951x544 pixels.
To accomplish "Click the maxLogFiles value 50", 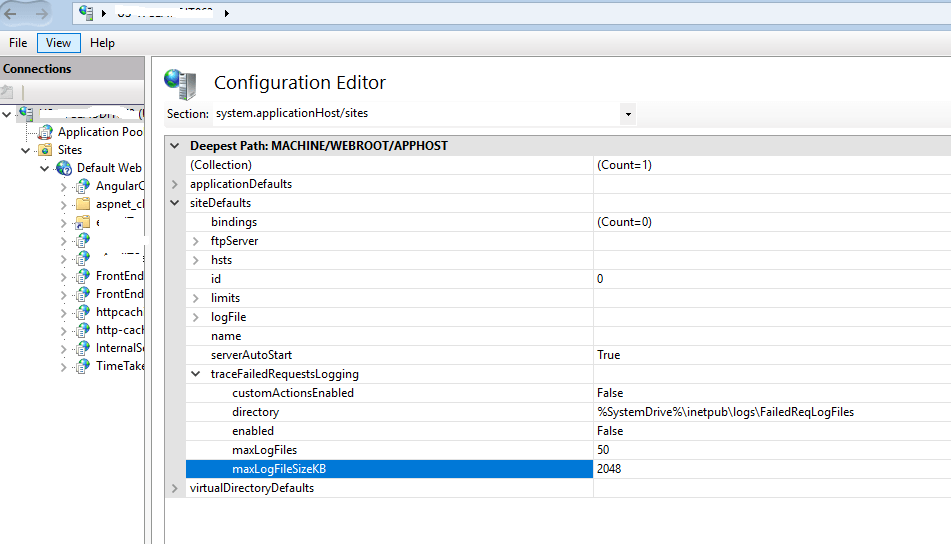I will pyautogui.click(x=603, y=450).
